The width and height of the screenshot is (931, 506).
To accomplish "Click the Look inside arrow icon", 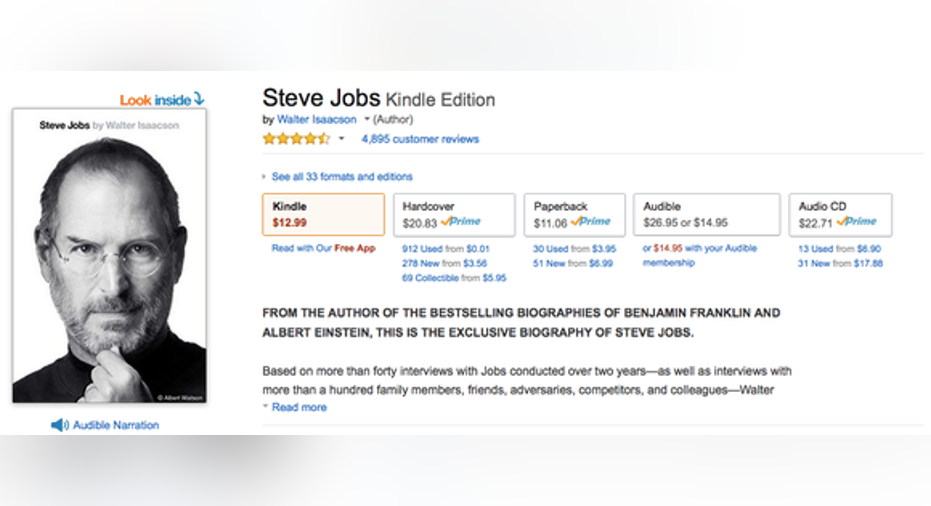I will pyautogui.click(x=199, y=99).
